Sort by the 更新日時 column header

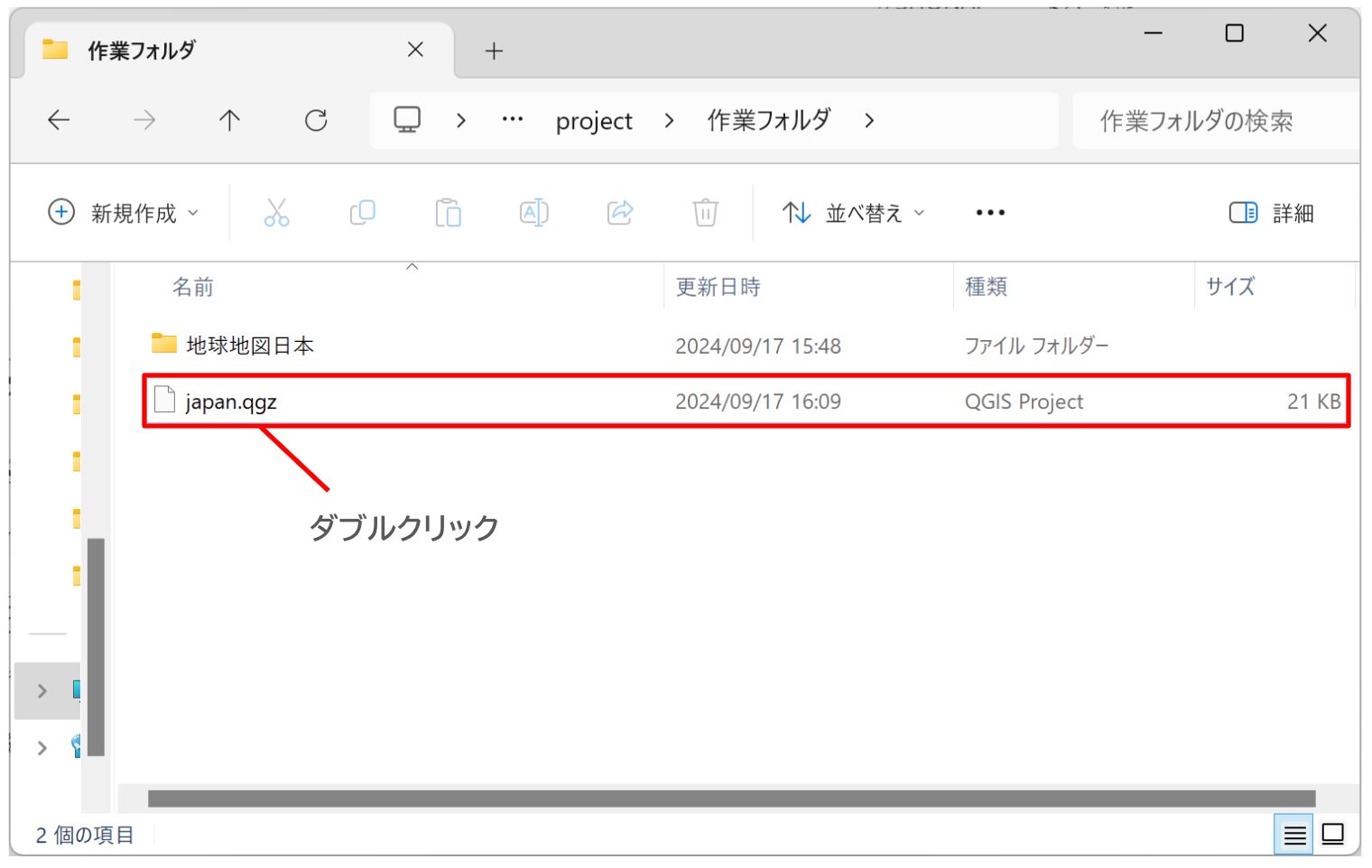(718, 287)
